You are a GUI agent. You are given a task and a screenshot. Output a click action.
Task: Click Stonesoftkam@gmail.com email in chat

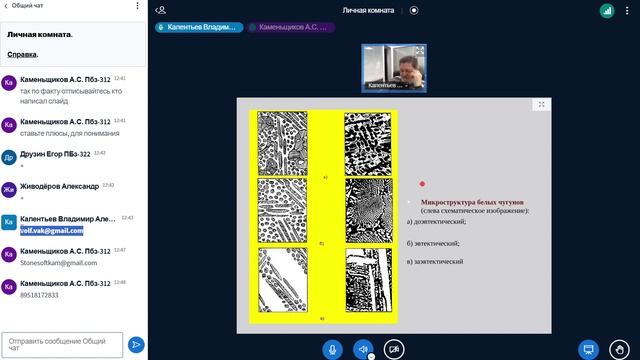59,263
